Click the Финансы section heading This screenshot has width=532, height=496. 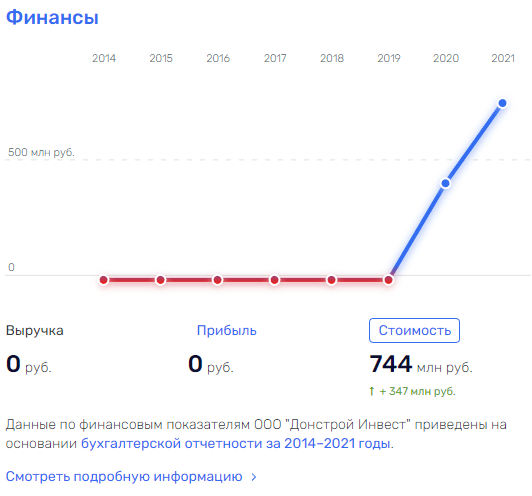coord(52,17)
